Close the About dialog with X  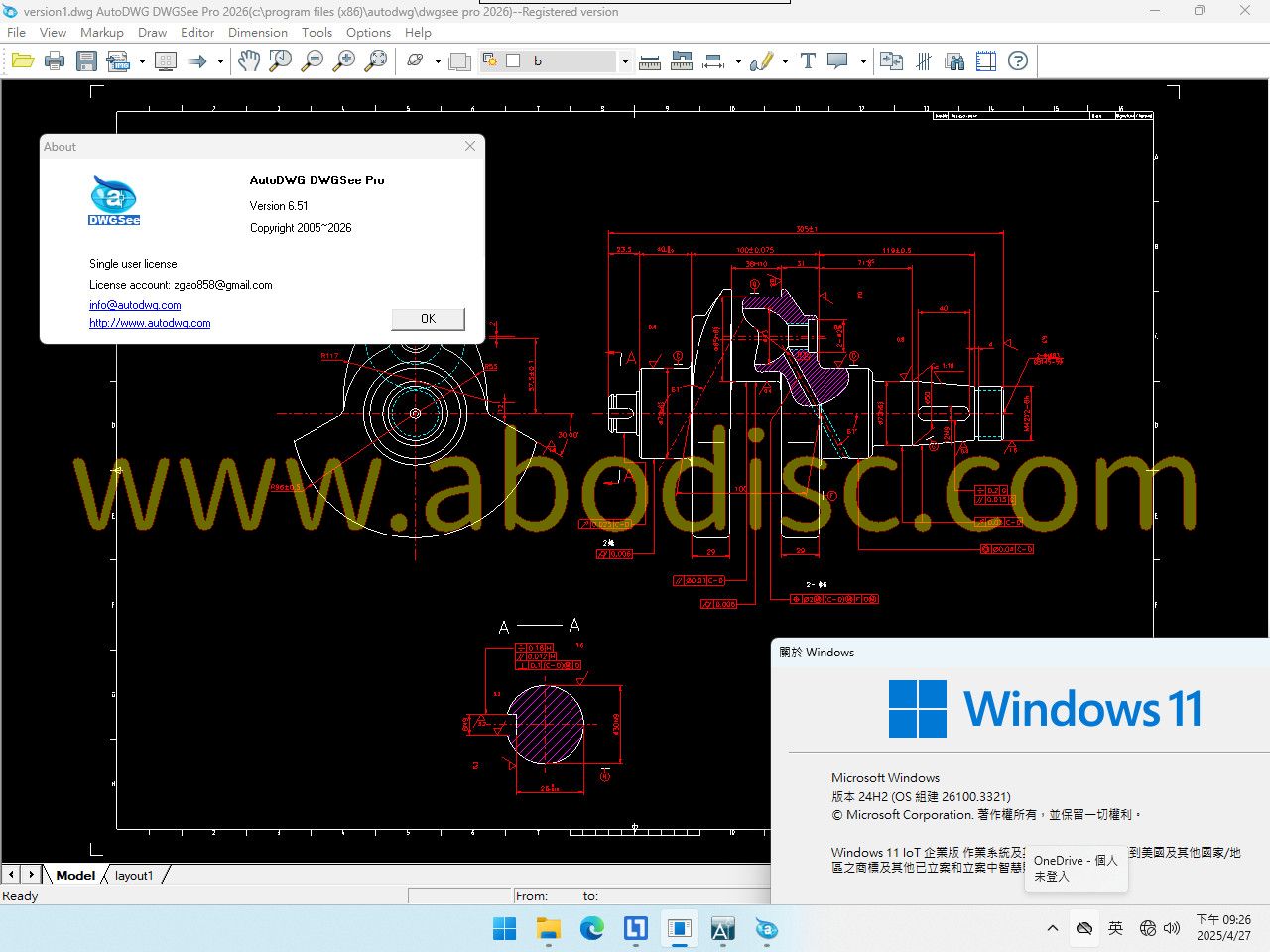click(x=470, y=146)
